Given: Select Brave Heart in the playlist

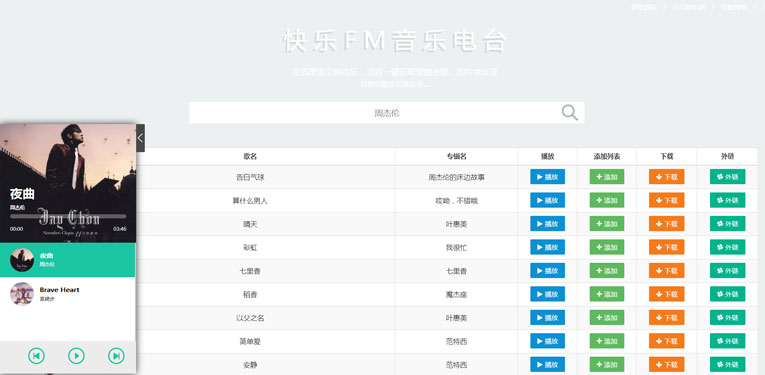Looking at the screenshot, I should click(x=68, y=294).
